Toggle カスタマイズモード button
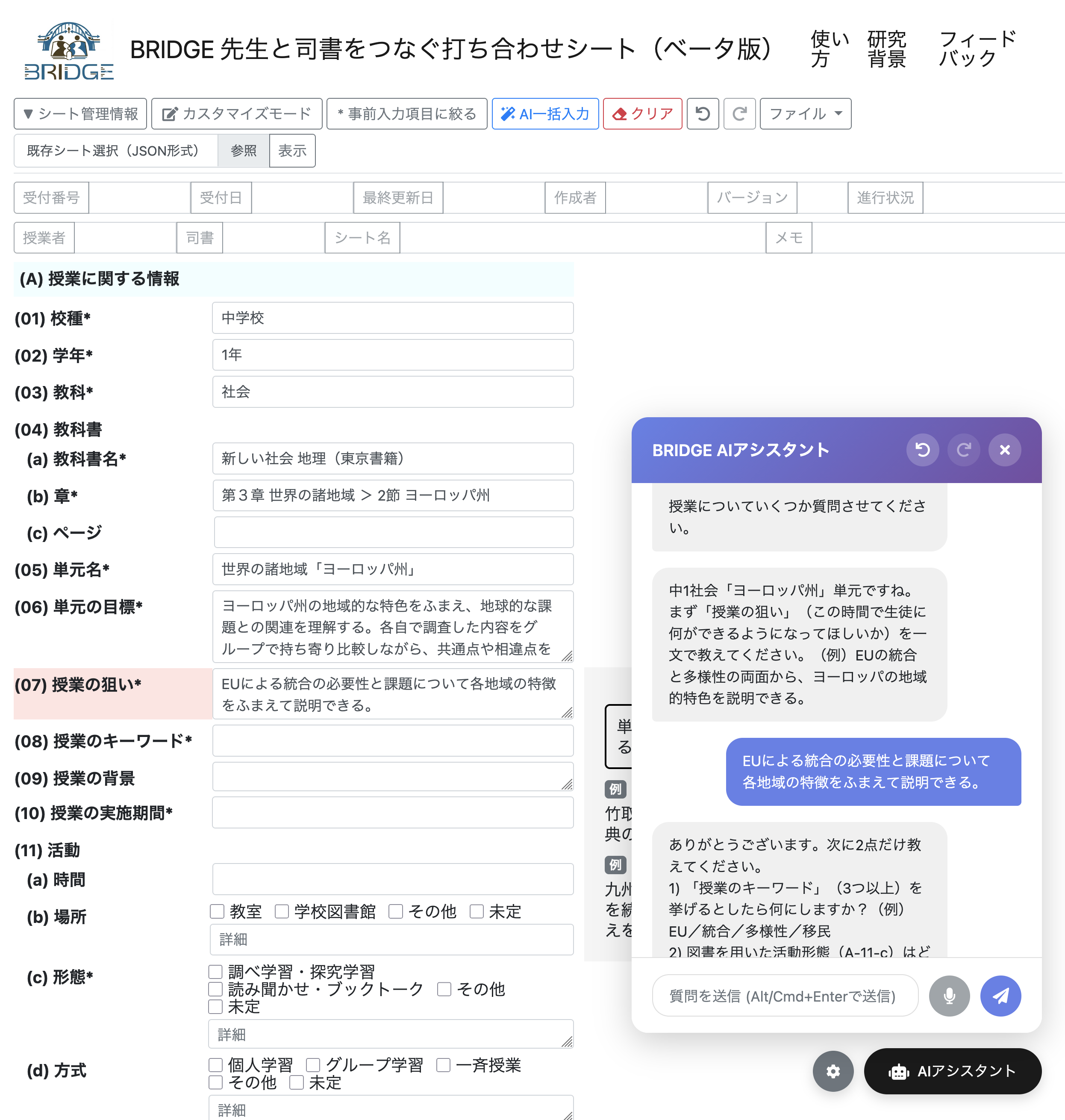The width and height of the screenshot is (1065, 1120). (236, 114)
